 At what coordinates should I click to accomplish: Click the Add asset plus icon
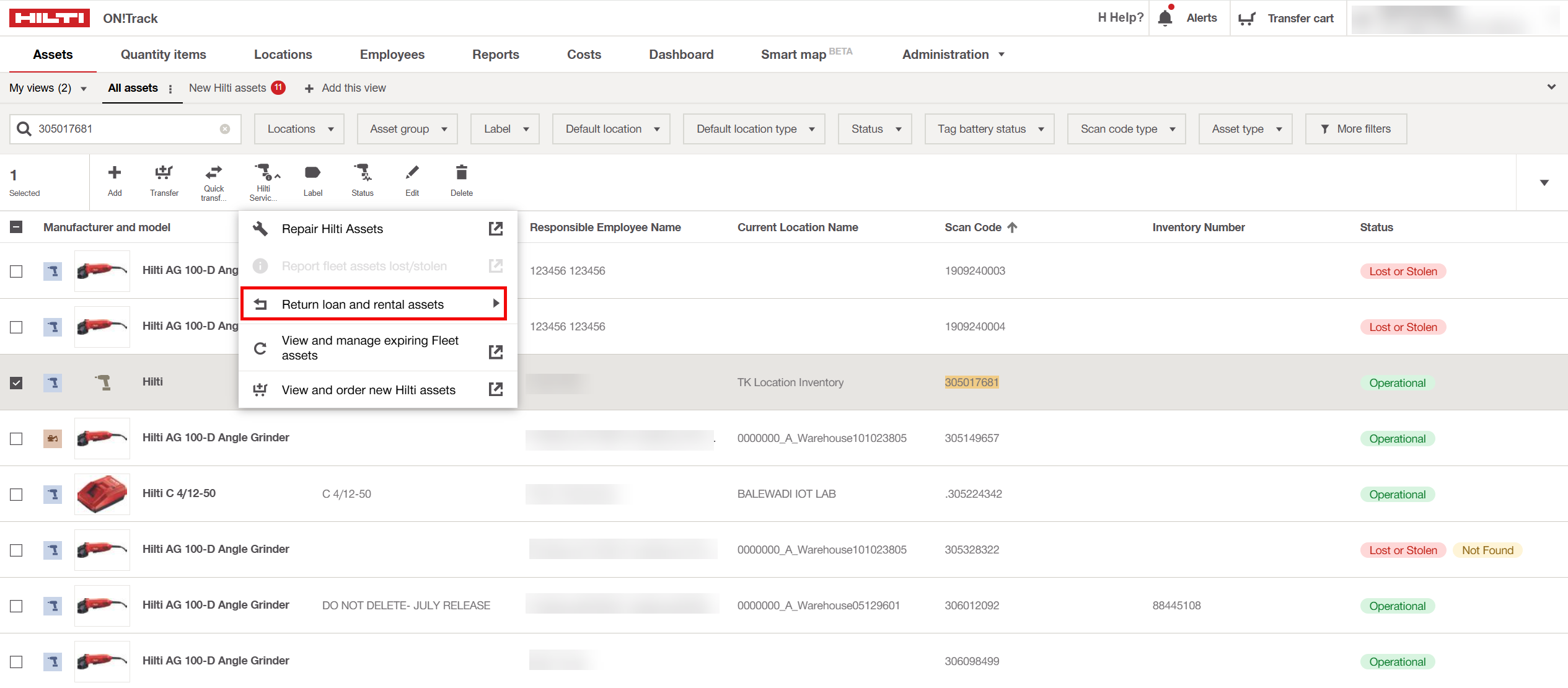[x=115, y=173]
